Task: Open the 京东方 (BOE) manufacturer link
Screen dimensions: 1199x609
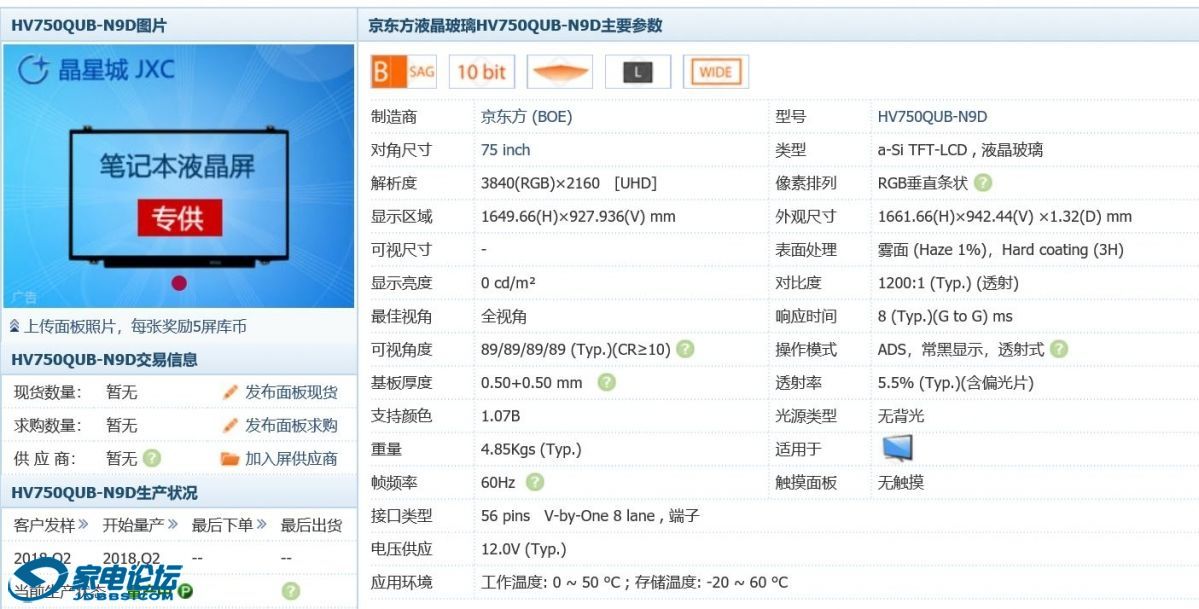Action: 526,116
